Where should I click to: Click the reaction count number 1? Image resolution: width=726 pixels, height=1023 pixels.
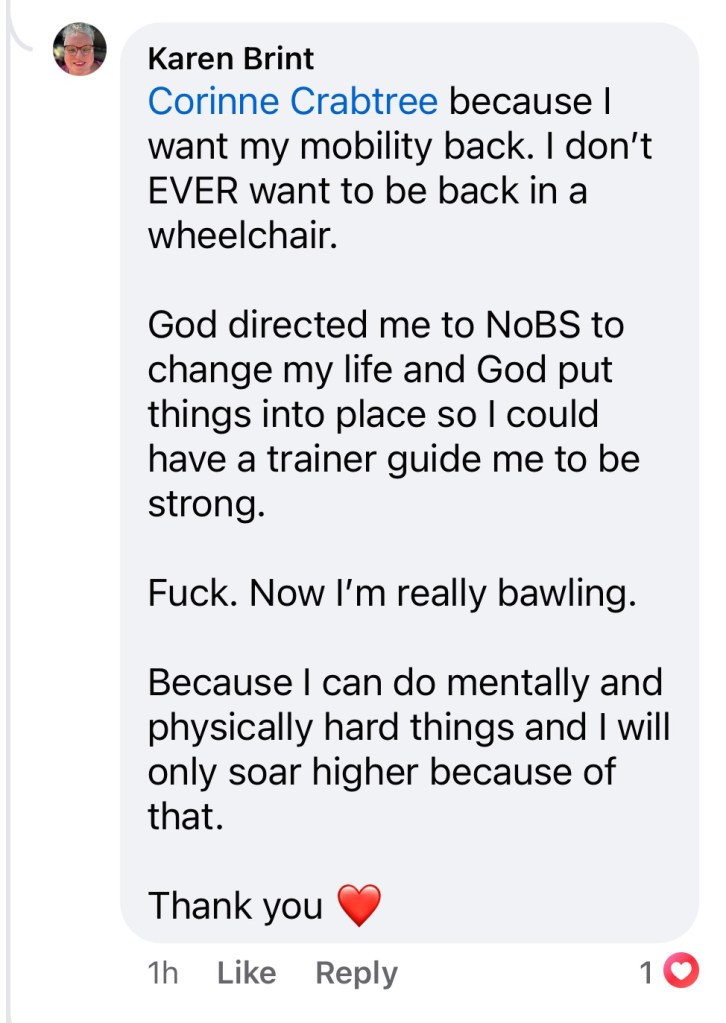click(x=647, y=972)
